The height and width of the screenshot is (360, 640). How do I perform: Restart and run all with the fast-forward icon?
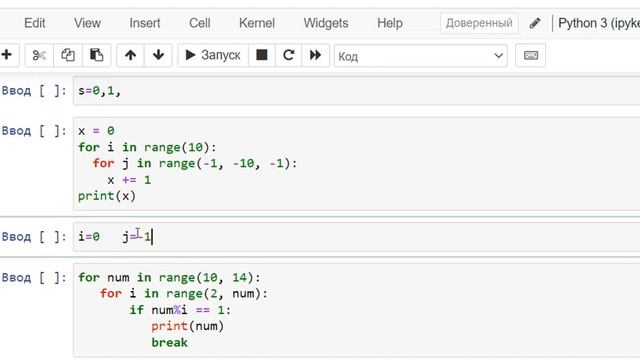tap(315, 55)
